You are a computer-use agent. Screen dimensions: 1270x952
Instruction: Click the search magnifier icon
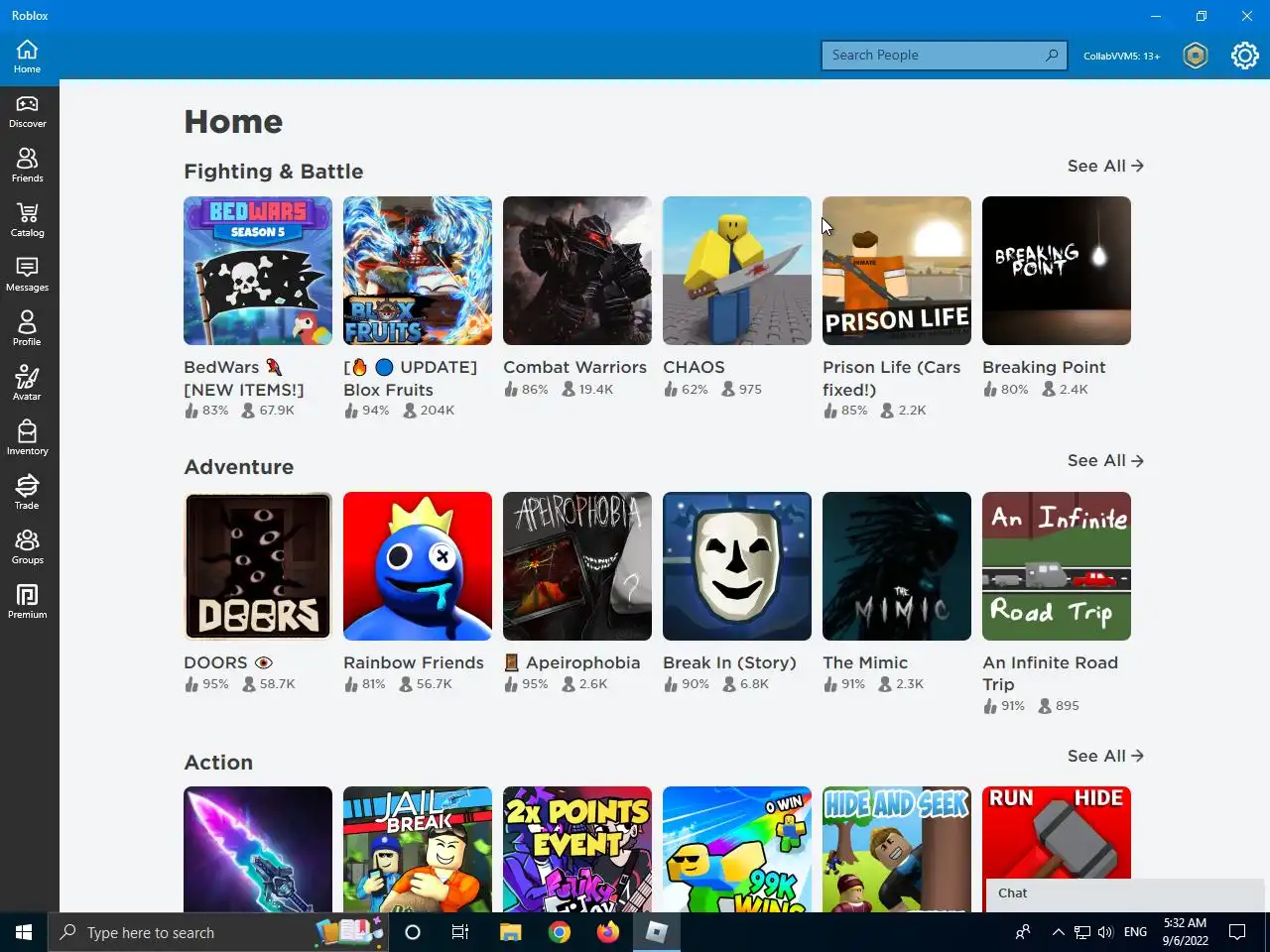[1052, 55]
